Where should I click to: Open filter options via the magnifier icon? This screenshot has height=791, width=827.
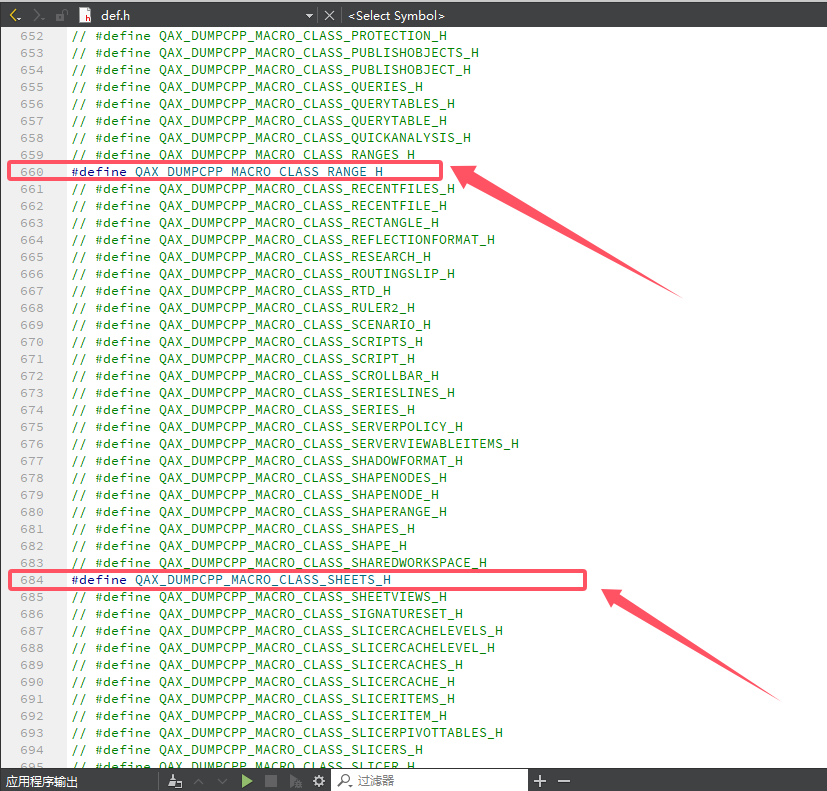click(x=344, y=780)
